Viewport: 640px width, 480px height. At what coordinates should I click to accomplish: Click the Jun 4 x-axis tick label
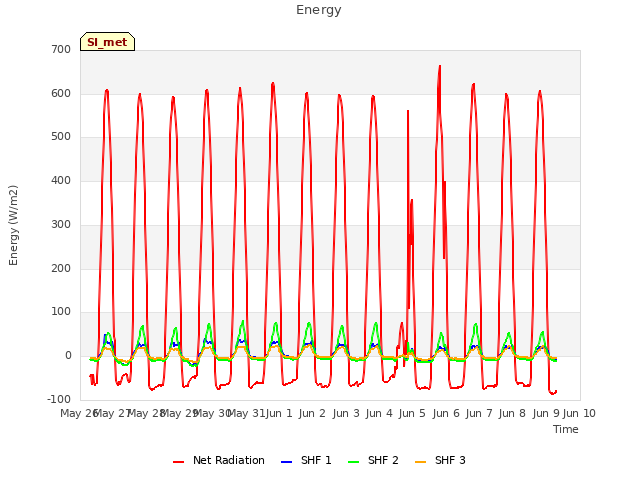tap(379, 413)
